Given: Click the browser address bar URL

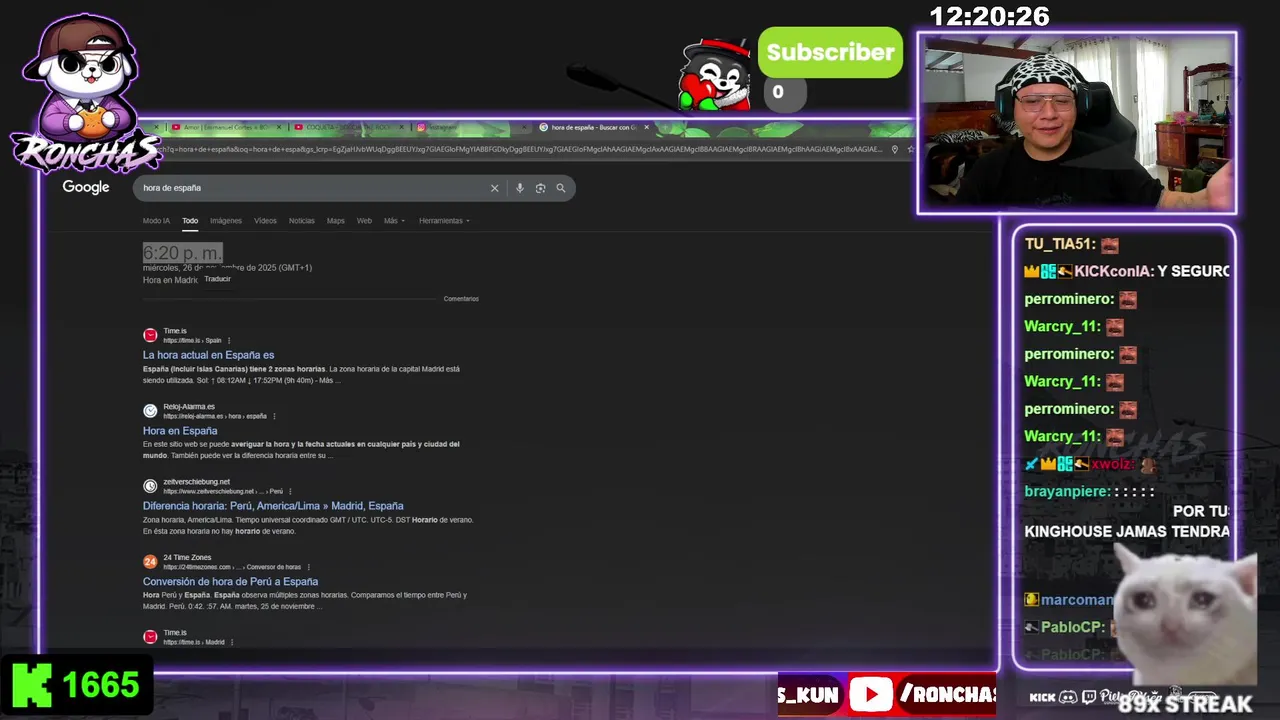Looking at the screenshot, I should (520, 149).
